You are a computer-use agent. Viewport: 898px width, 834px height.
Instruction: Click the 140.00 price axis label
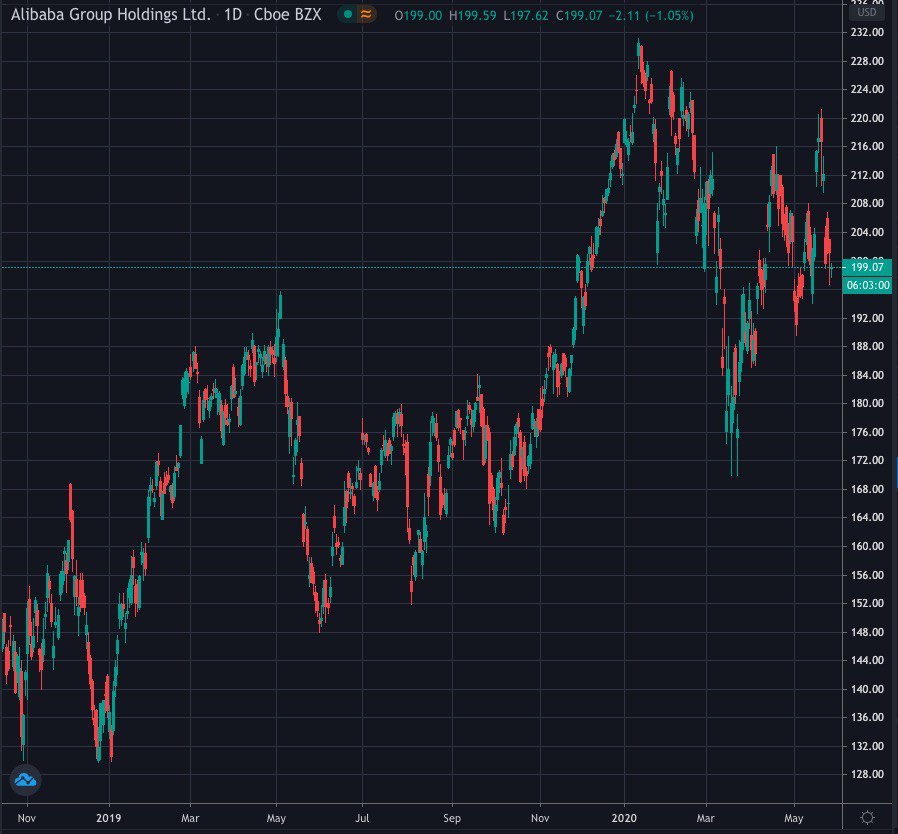(x=867, y=689)
